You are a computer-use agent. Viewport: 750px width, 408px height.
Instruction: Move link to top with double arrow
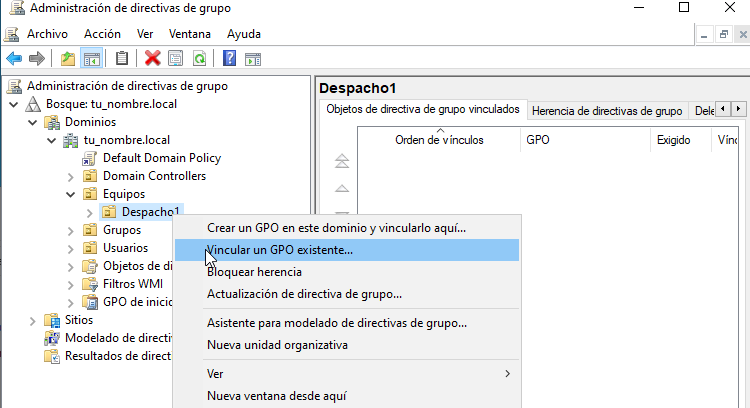(x=342, y=161)
